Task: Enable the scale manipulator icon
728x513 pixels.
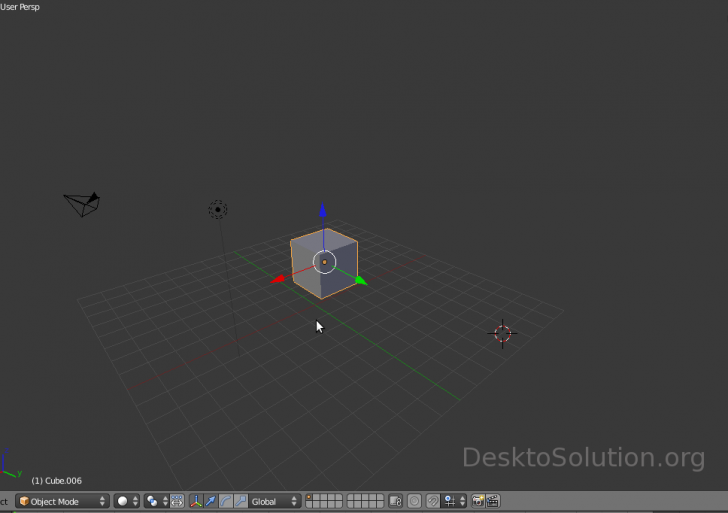Action: [x=240, y=501]
